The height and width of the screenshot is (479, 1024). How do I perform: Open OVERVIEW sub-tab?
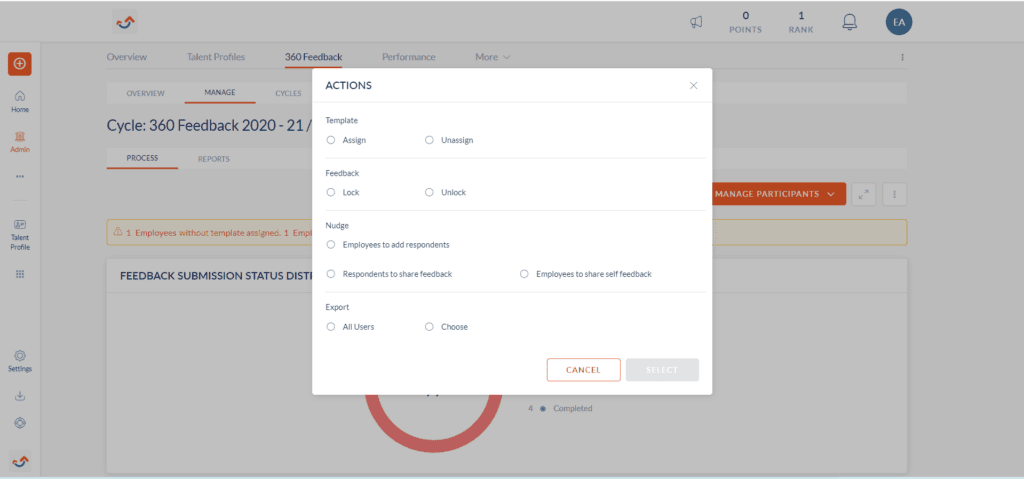click(146, 93)
